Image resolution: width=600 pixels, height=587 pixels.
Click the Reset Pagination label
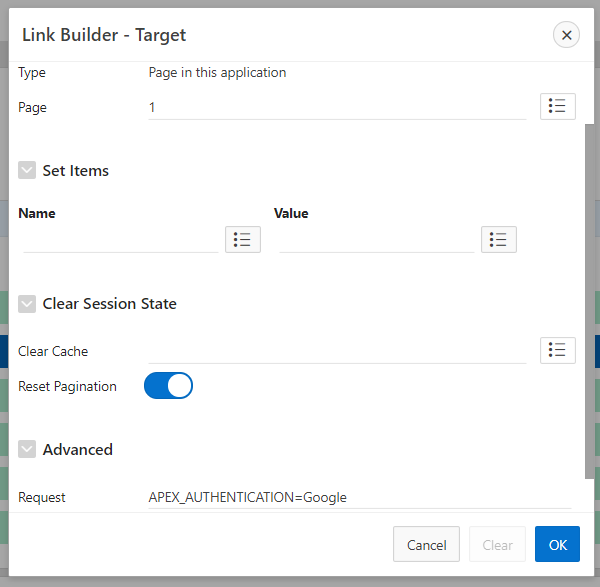(x=67, y=386)
